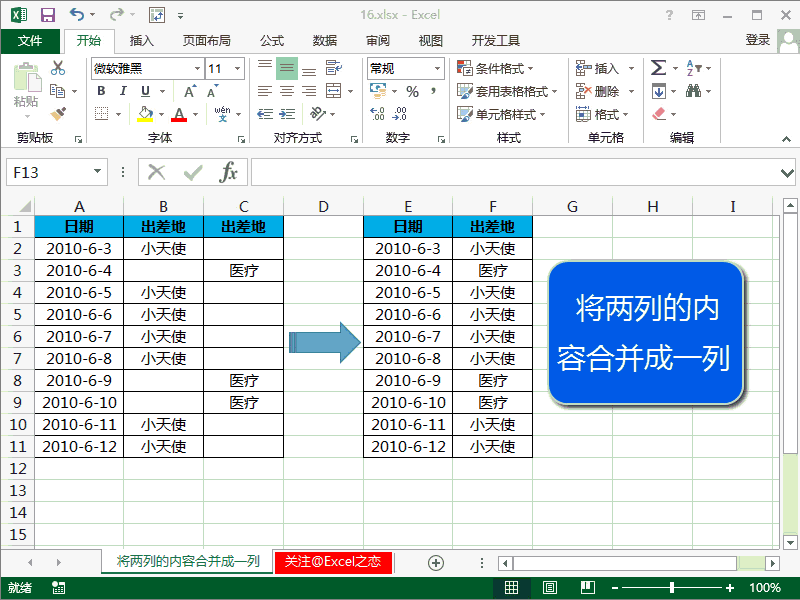Click the zoom slider handle in status bar
The width and height of the screenshot is (800, 600).
(672, 588)
